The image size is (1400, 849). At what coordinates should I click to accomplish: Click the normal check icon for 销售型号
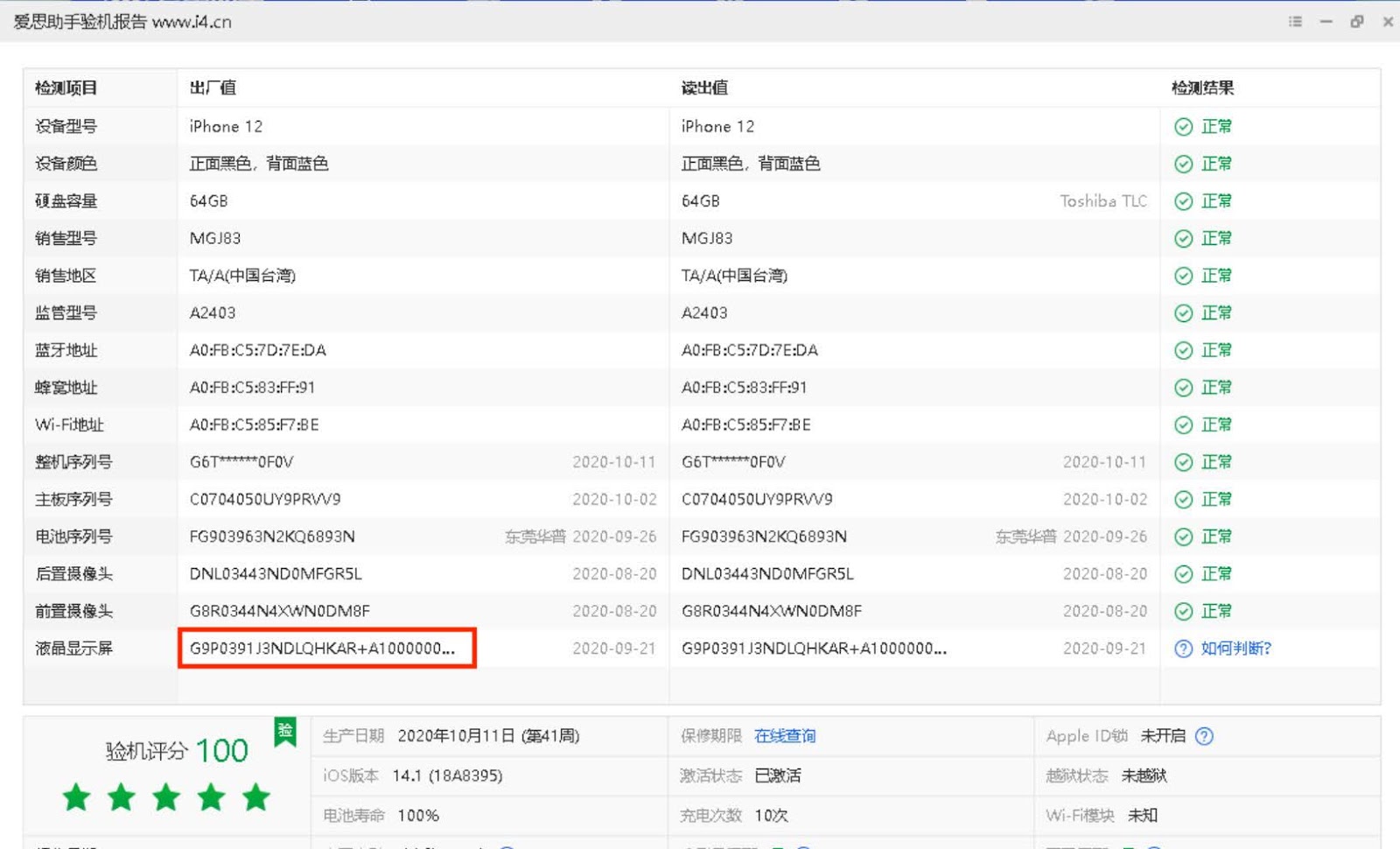tap(1183, 239)
